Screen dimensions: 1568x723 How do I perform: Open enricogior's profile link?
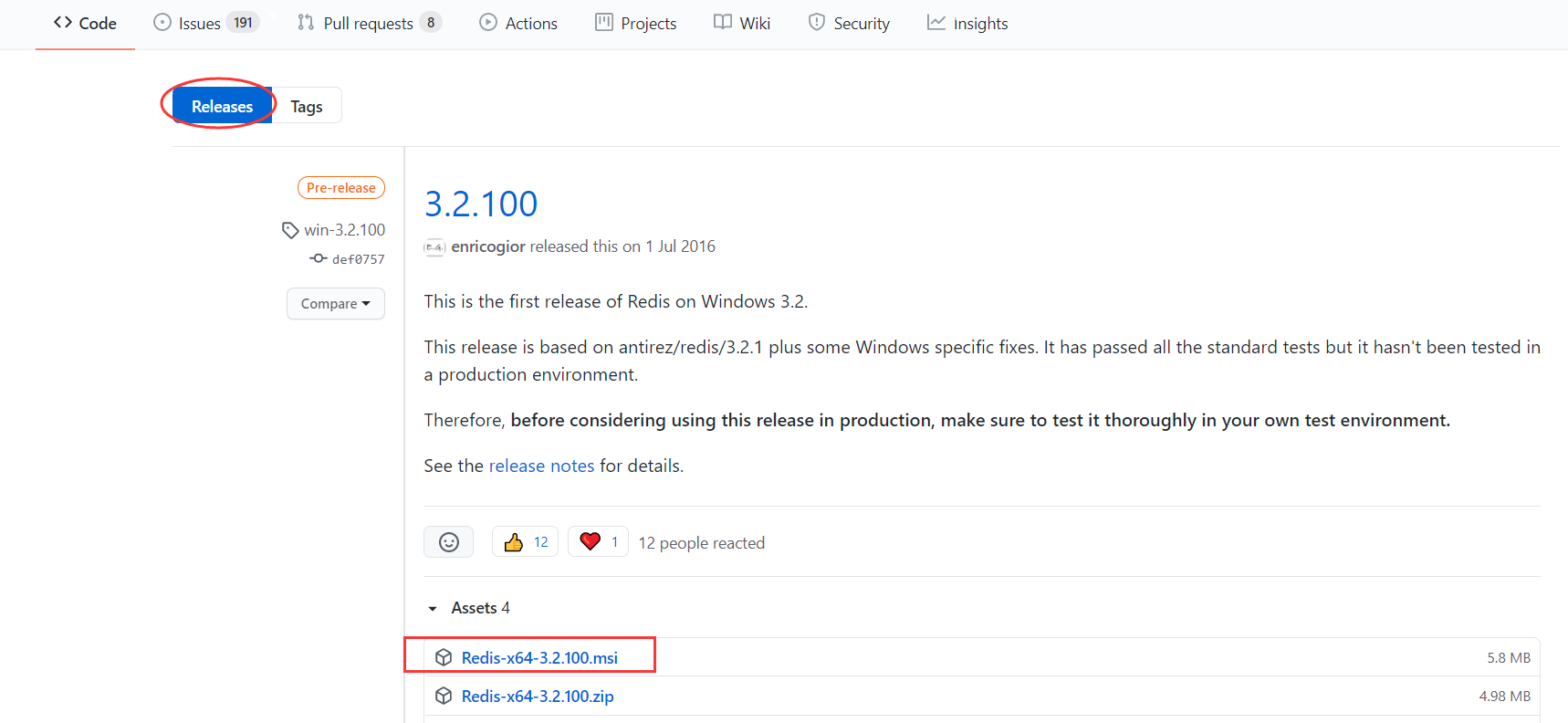(x=488, y=246)
